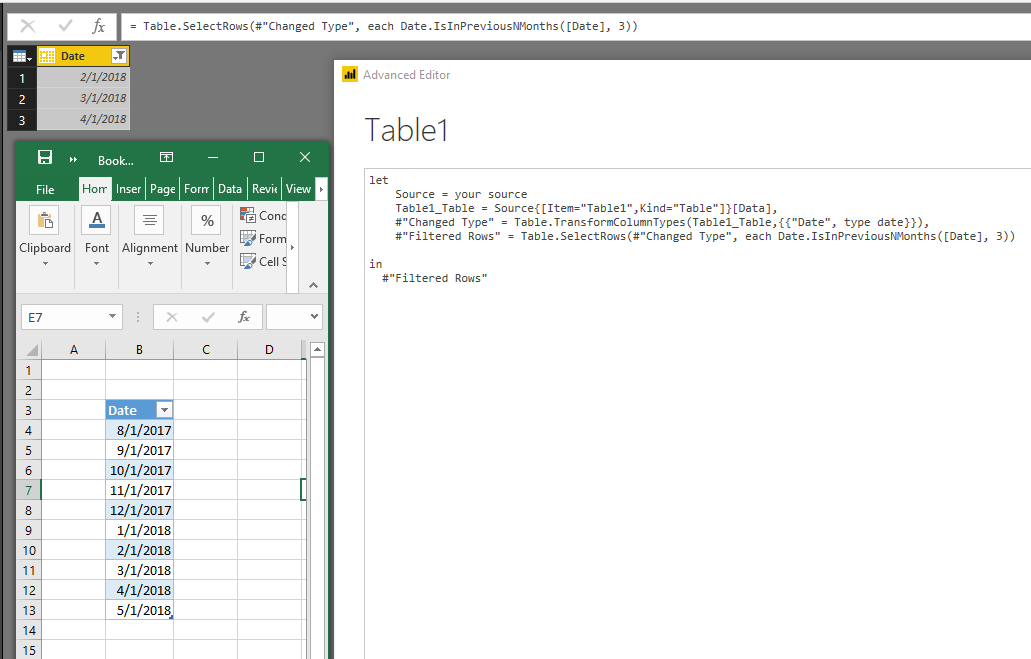
Task: Click the Clipboard paste icon
Action: 45,220
